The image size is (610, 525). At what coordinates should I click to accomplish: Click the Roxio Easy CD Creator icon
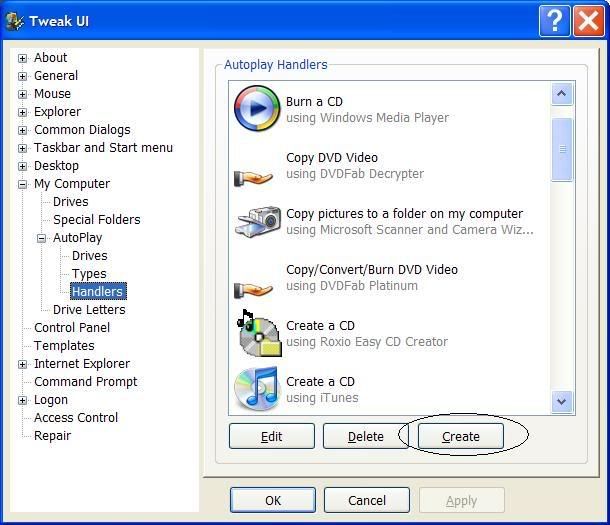(256, 333)
